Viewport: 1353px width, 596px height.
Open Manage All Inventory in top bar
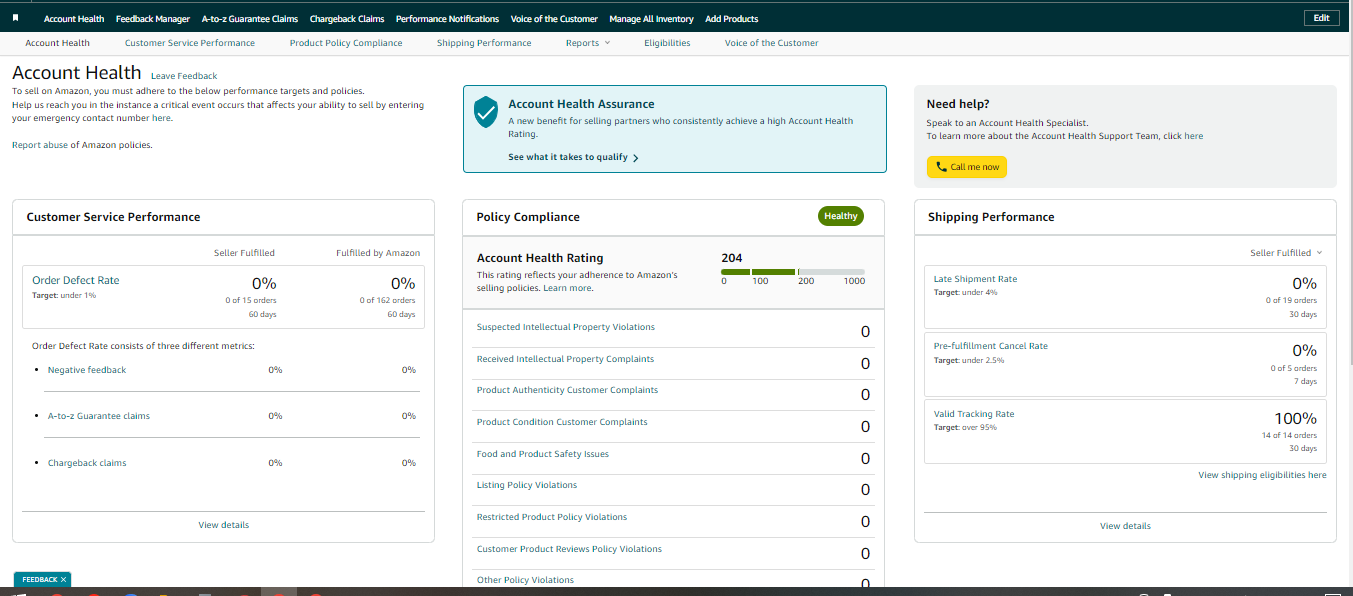(651, 19)
